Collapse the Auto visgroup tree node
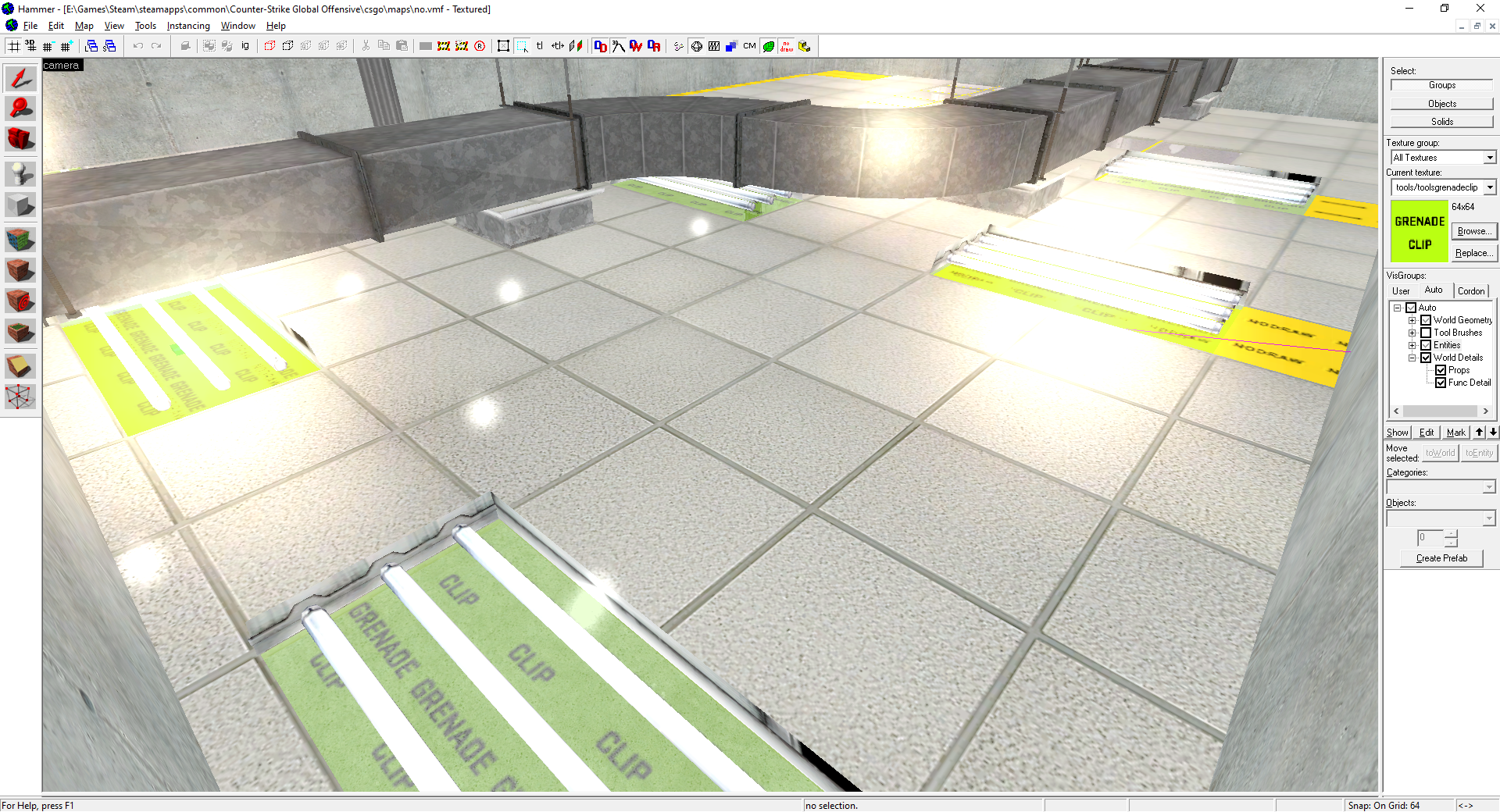The width and height of the screenshot is (1500, 812). click(1398, 308)
